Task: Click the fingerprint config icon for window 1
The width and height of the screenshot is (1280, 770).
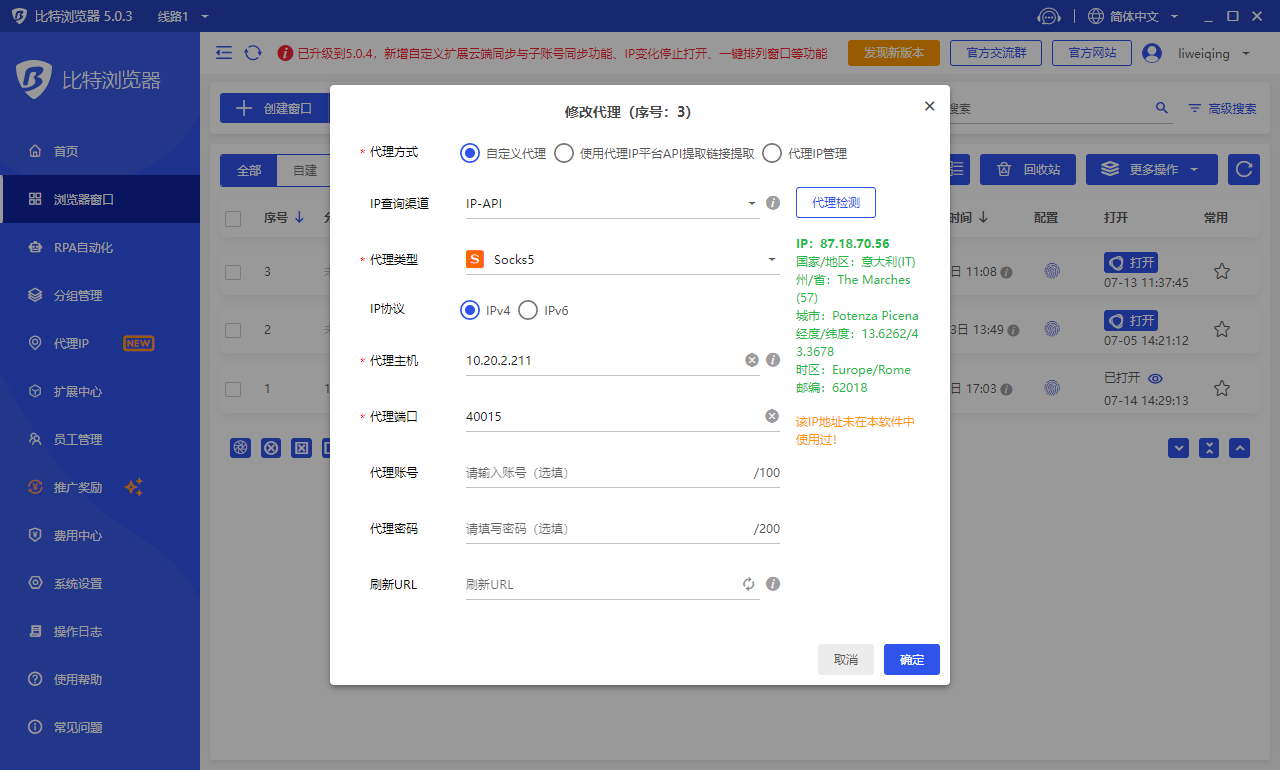Action: coord(1051,388)
